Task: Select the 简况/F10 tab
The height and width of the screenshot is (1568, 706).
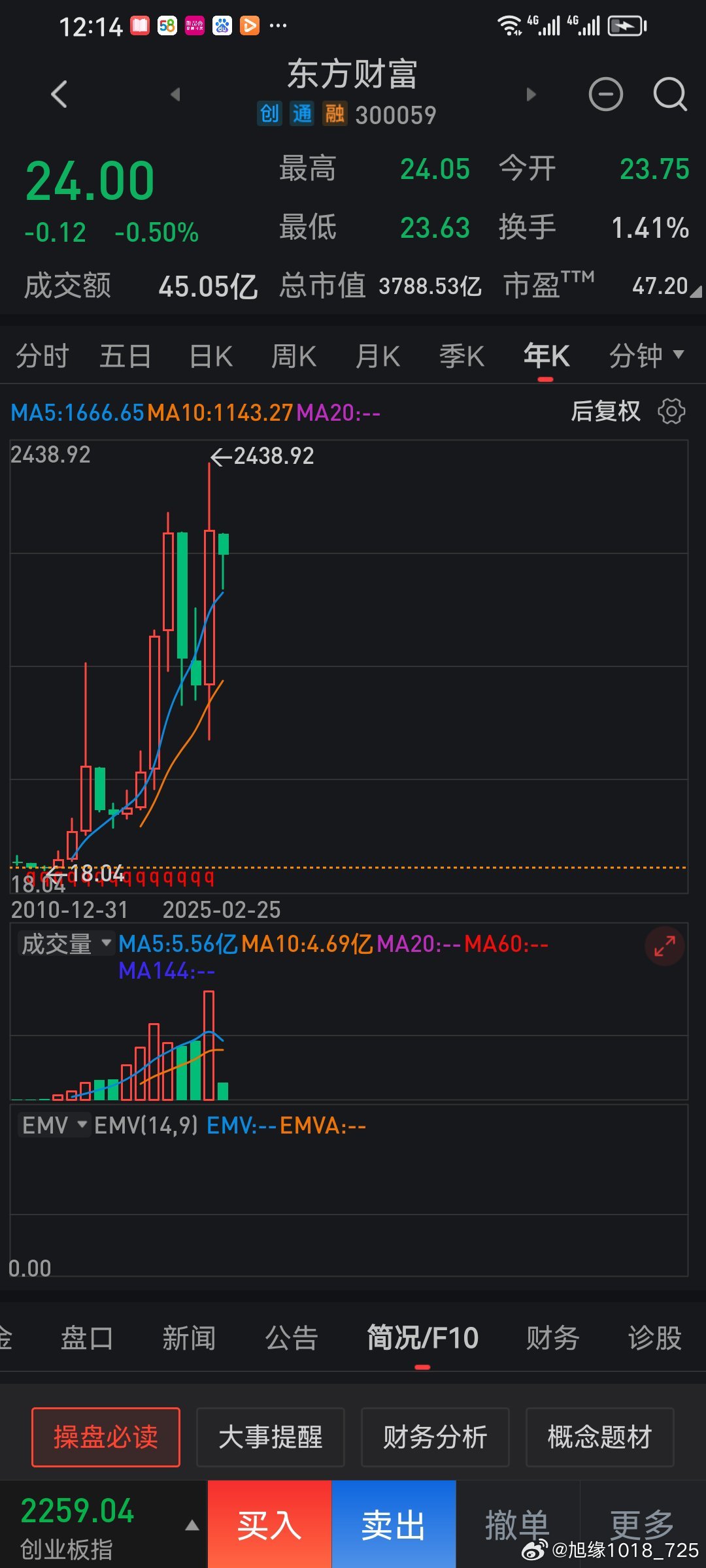Action: [423, 1338]
